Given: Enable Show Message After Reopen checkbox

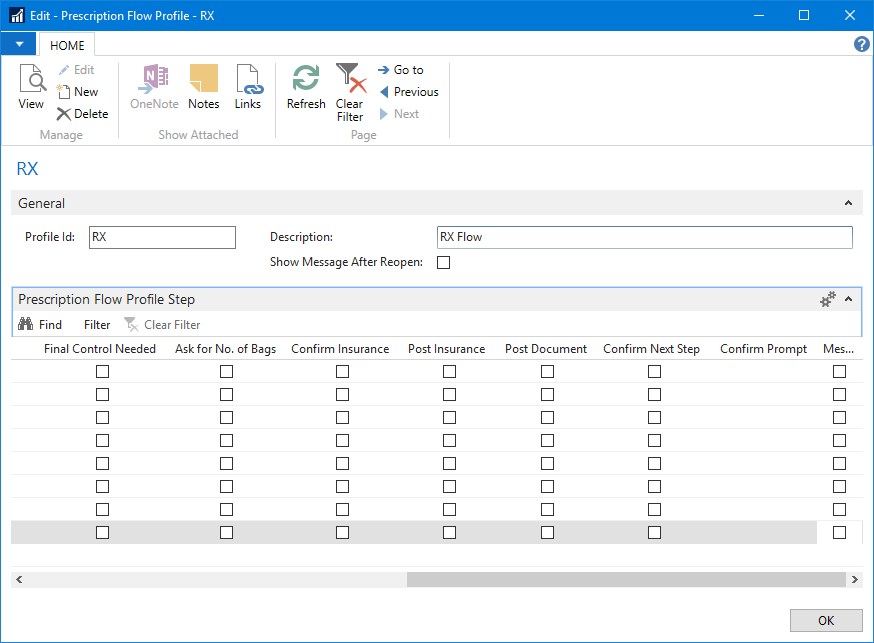Looking at the screenshot, I should point(444,263).
